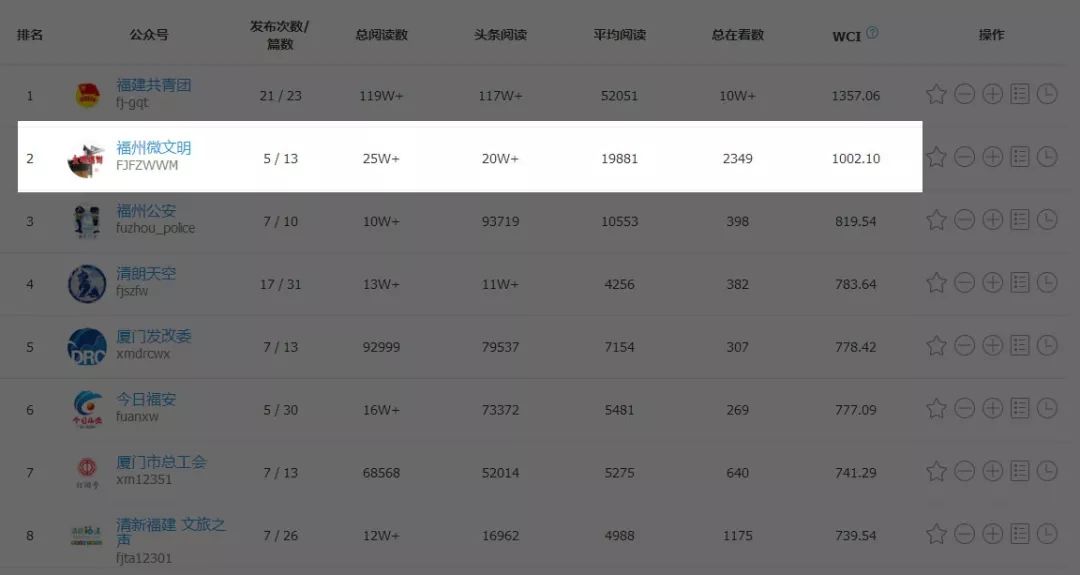Click the minus circle icon in 福州公安 row

[x=964, y=220]
